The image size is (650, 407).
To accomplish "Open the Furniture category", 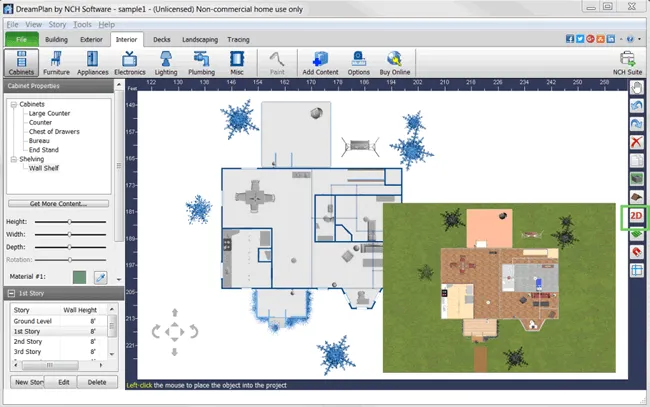I will tap(56, 63).
